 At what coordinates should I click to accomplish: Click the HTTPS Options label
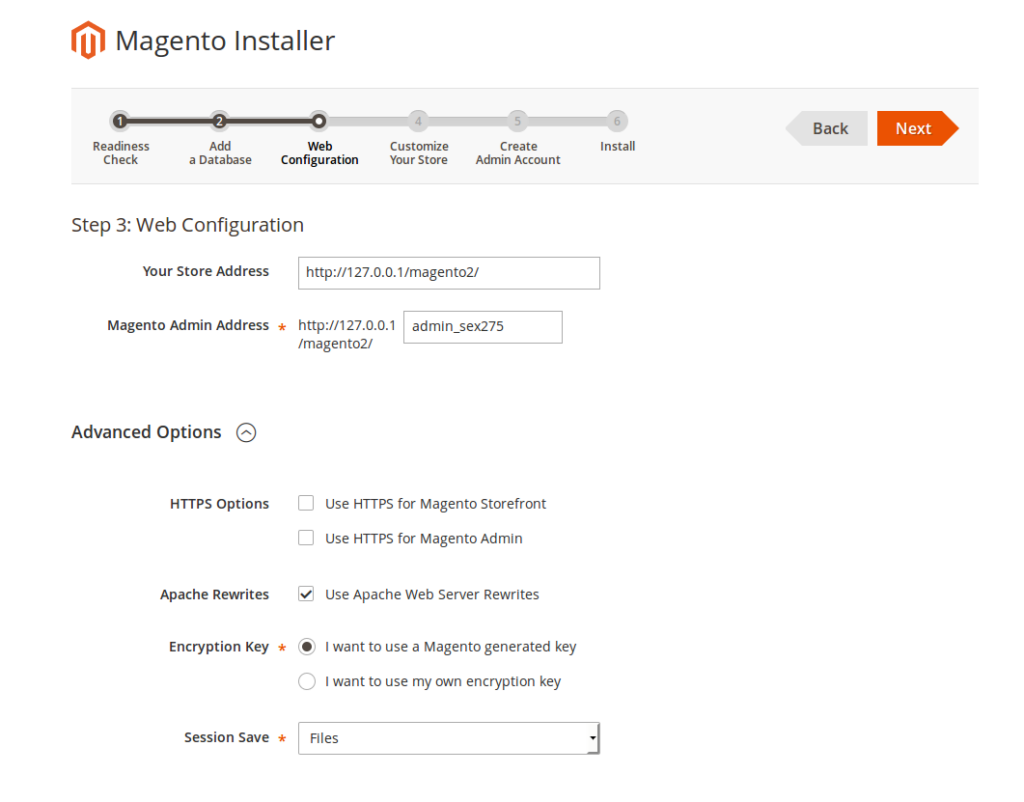click(x=219, y=504)
